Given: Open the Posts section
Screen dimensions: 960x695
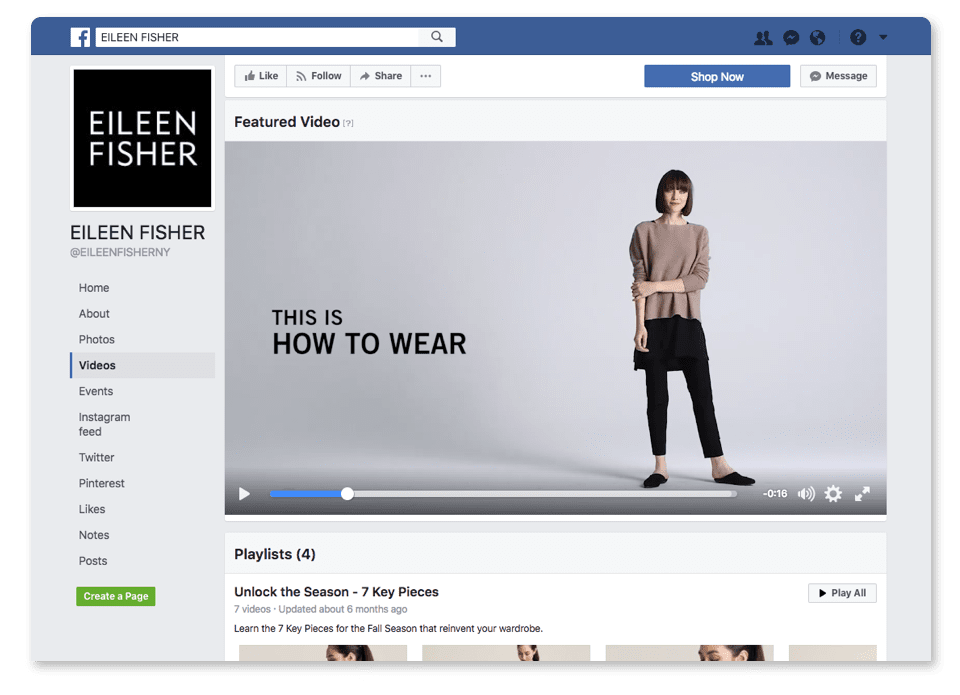Looking at the screenshot, I should pos(92,561).
